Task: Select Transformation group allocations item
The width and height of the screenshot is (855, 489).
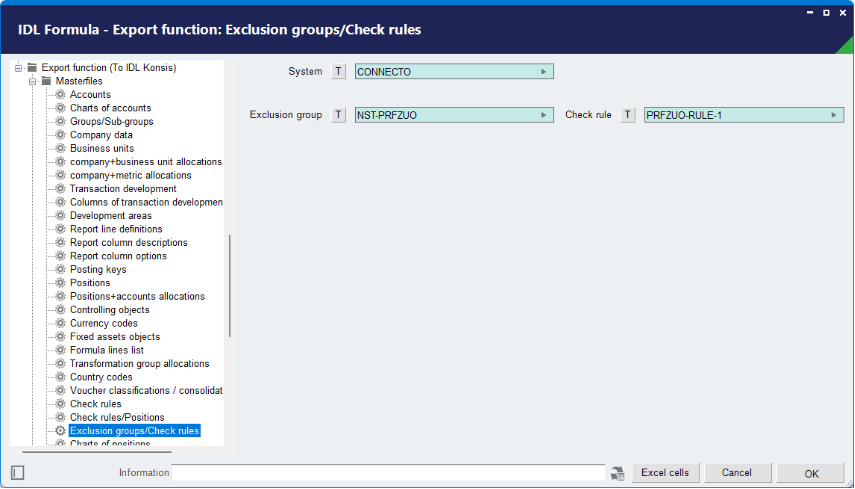Action: click(x=140, y=364)
